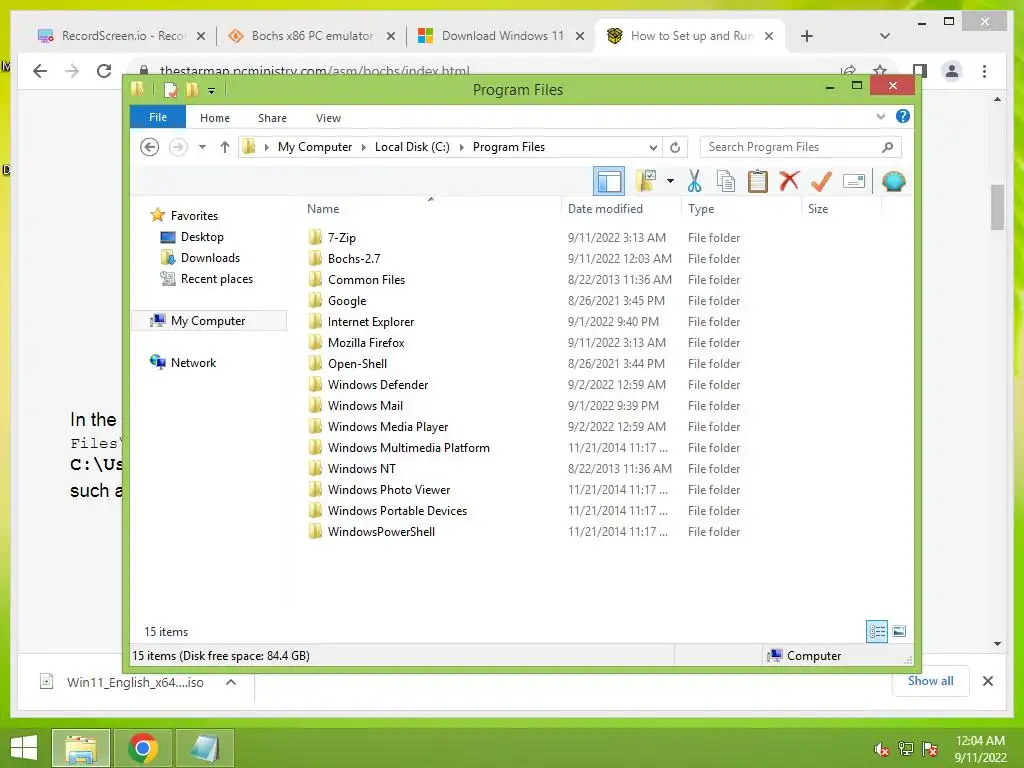The image size is (1024, 768).
Task: Select the Common Files folder
Action: pyautogui.click(x=366, y=280)
